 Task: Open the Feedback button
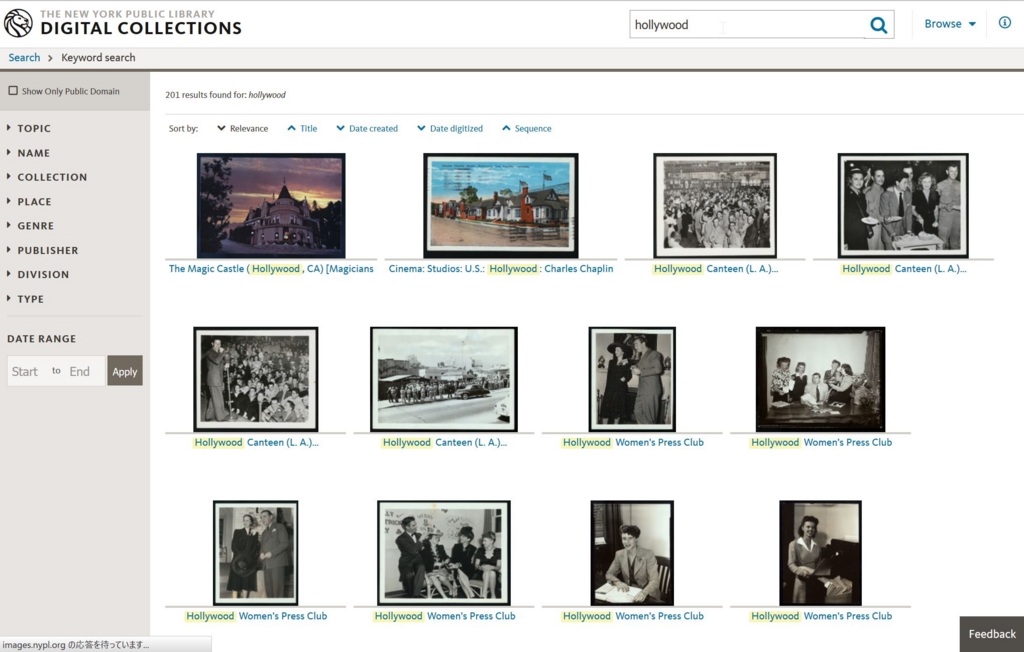pyautogui.click(x=992, y=634)
